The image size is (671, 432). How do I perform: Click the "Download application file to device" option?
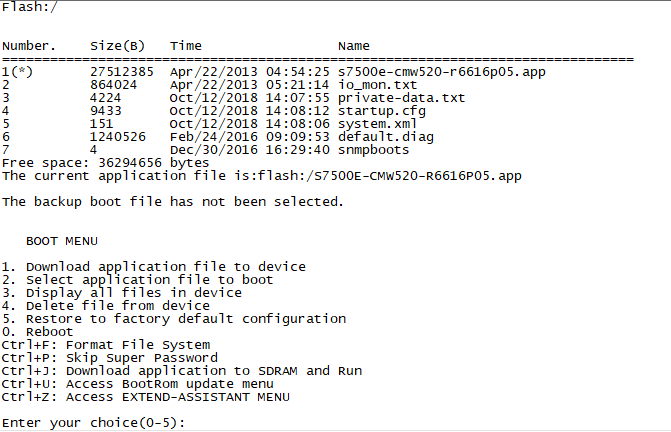coord(154,267)
